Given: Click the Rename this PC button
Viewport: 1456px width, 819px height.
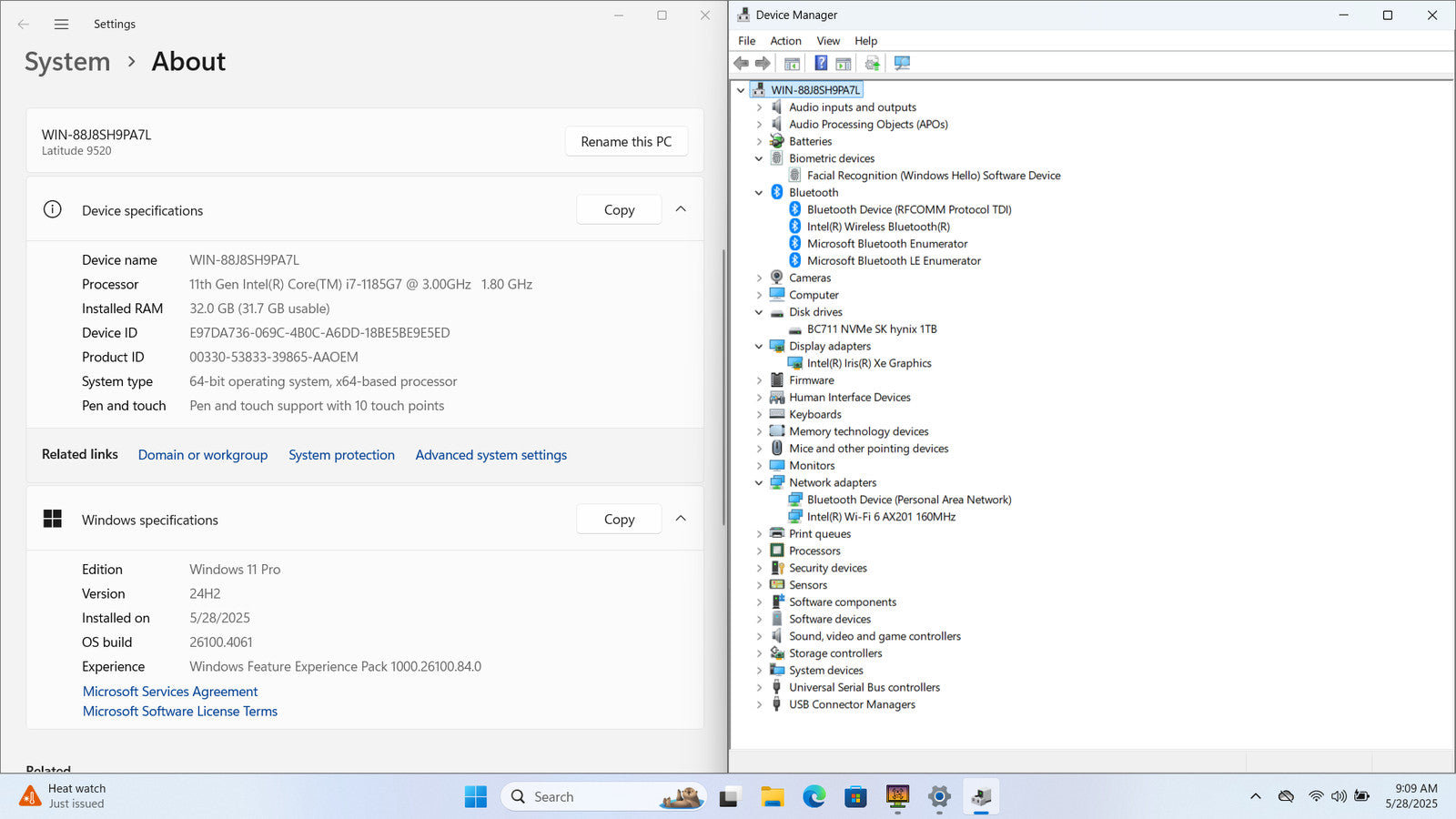Looking at the screenshot, I should [x=626, y=142].
